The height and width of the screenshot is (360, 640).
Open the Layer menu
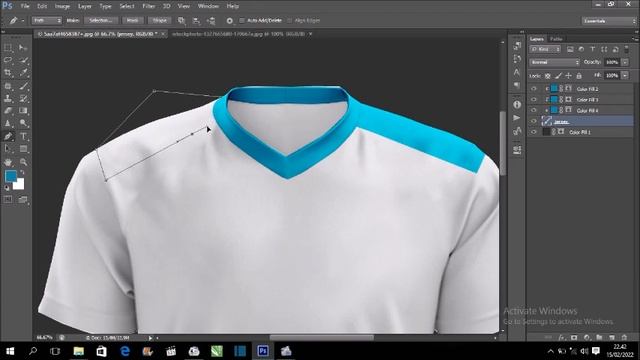84,6
